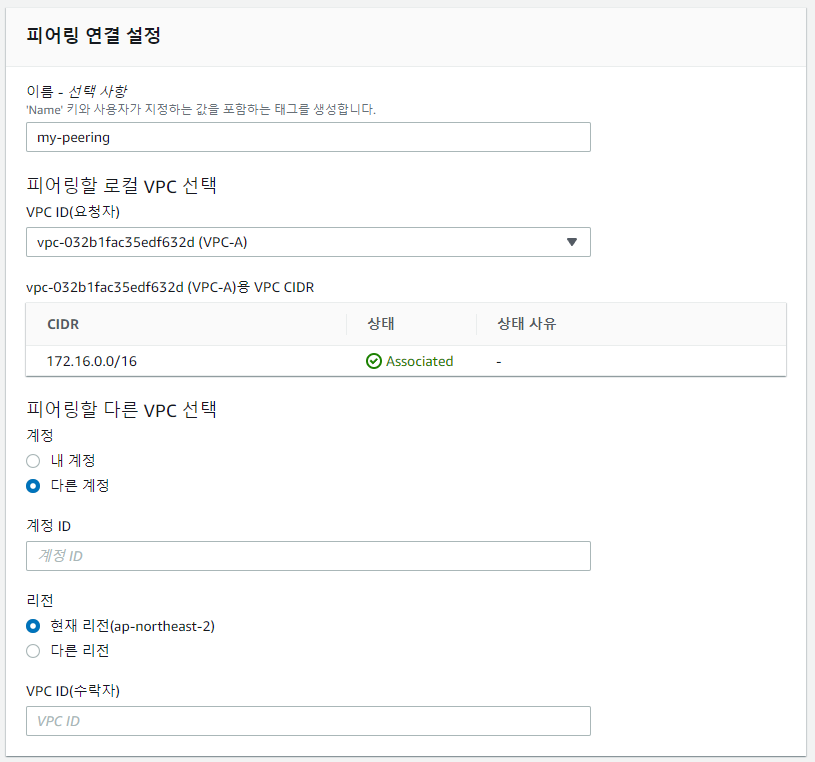Select the 내 계정 radio button
Image resolution: width=815 pixels, height=762 pixels.
point(33,461)
